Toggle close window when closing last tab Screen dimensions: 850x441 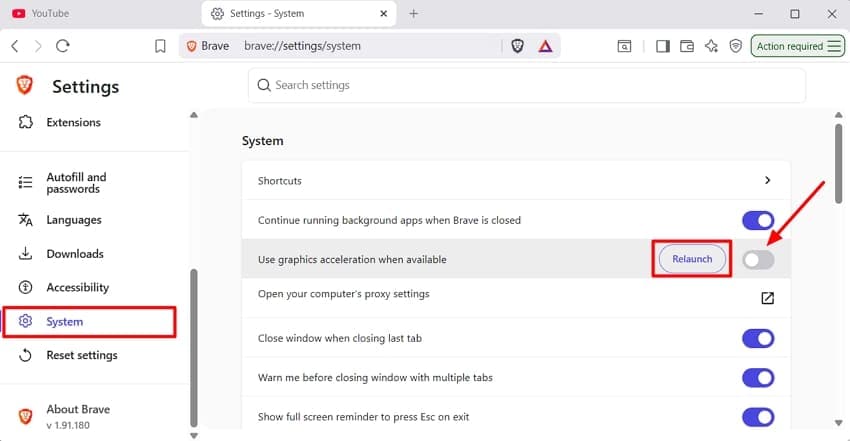pyautogui.click(x=758, y=339)
